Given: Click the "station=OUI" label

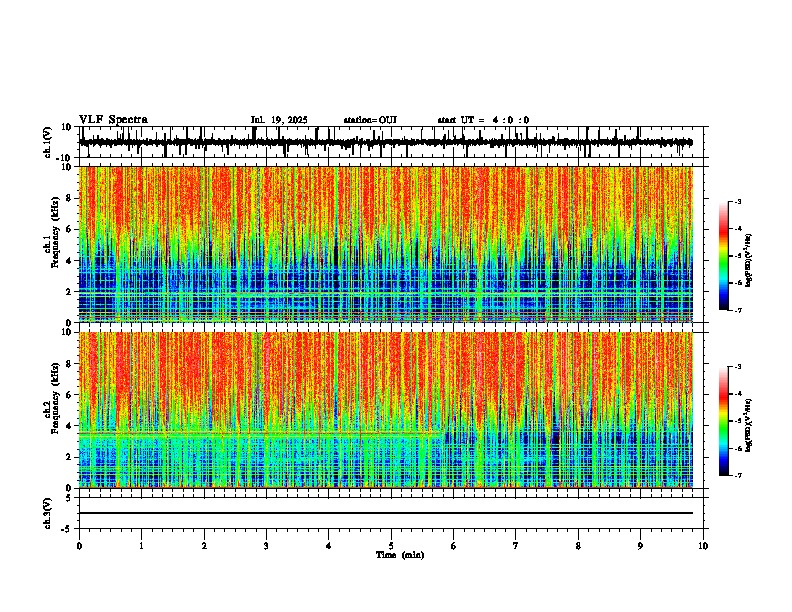Looking at the screenshot, I should (x=370, y=120).
